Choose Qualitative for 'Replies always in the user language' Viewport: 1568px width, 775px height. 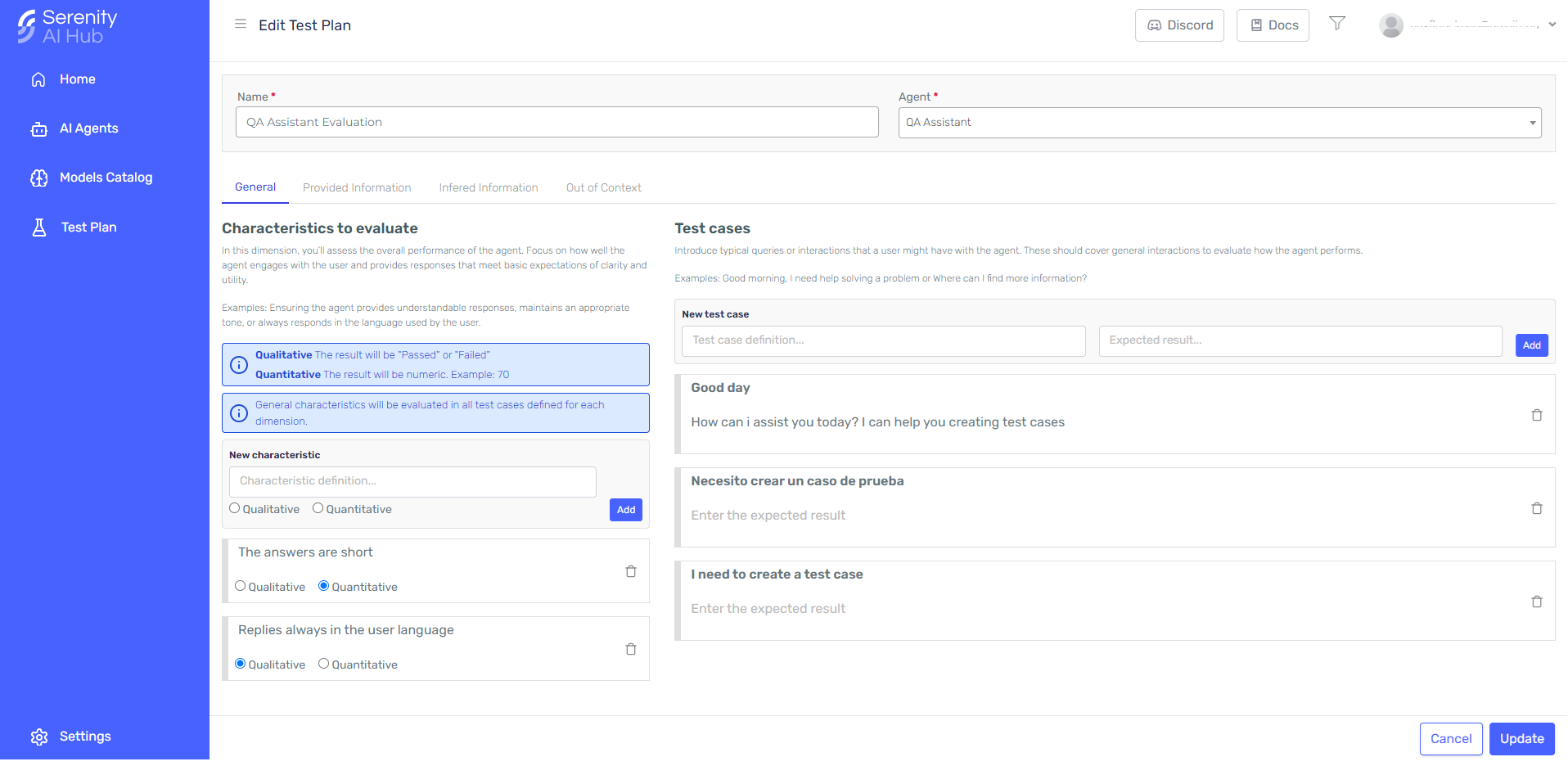[x=241, y=664]
